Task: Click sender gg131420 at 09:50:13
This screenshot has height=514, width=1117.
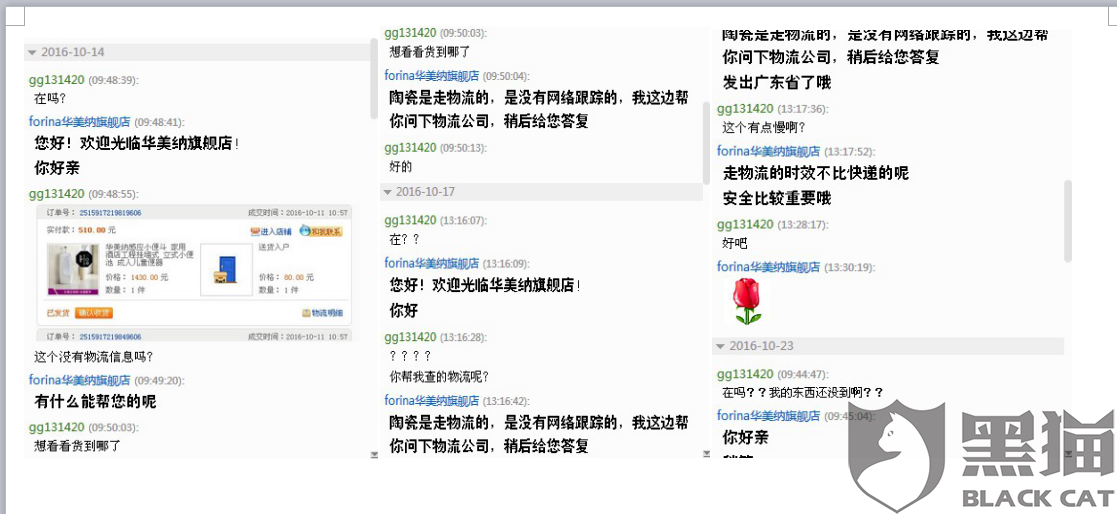Action: point(410,148)
